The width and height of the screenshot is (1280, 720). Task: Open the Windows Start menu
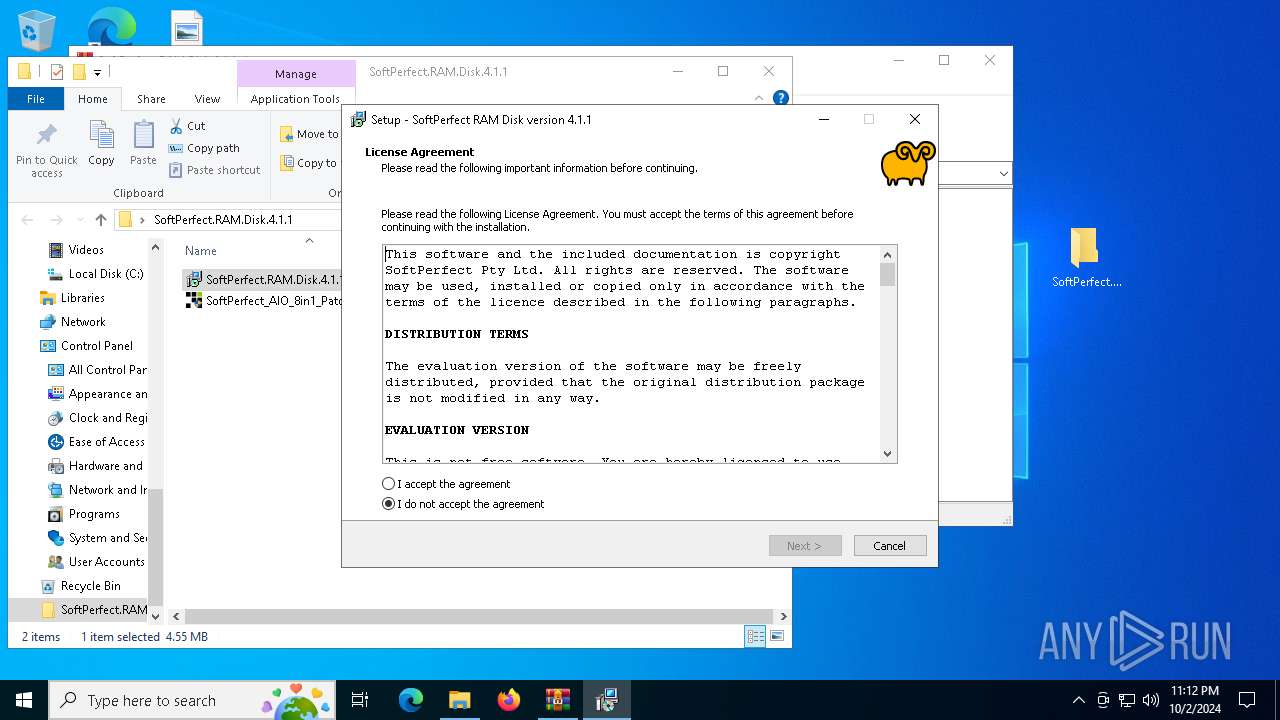point(24,700)
